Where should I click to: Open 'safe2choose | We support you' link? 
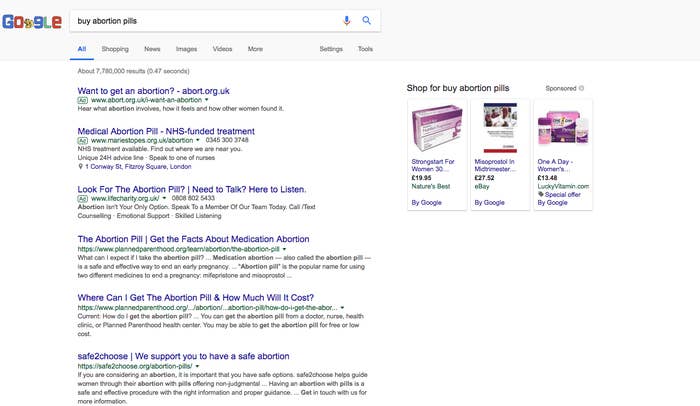pyautogui.click(x=183, y=356)
